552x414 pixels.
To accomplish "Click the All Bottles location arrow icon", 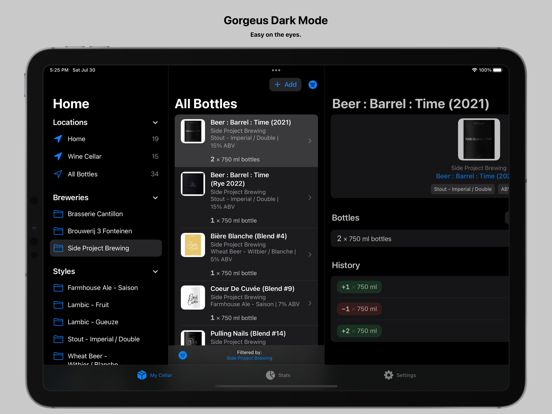I will click(x=58, y=174).
